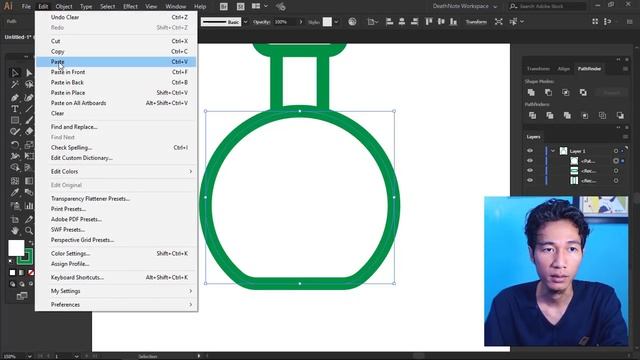Choose Paste in Front
640x360 pixels.
click(116, 72)
